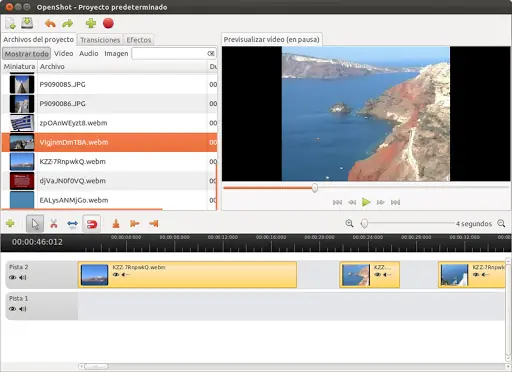
Task: Select file EALysANMjGo.webm
Action: (109, 200)
